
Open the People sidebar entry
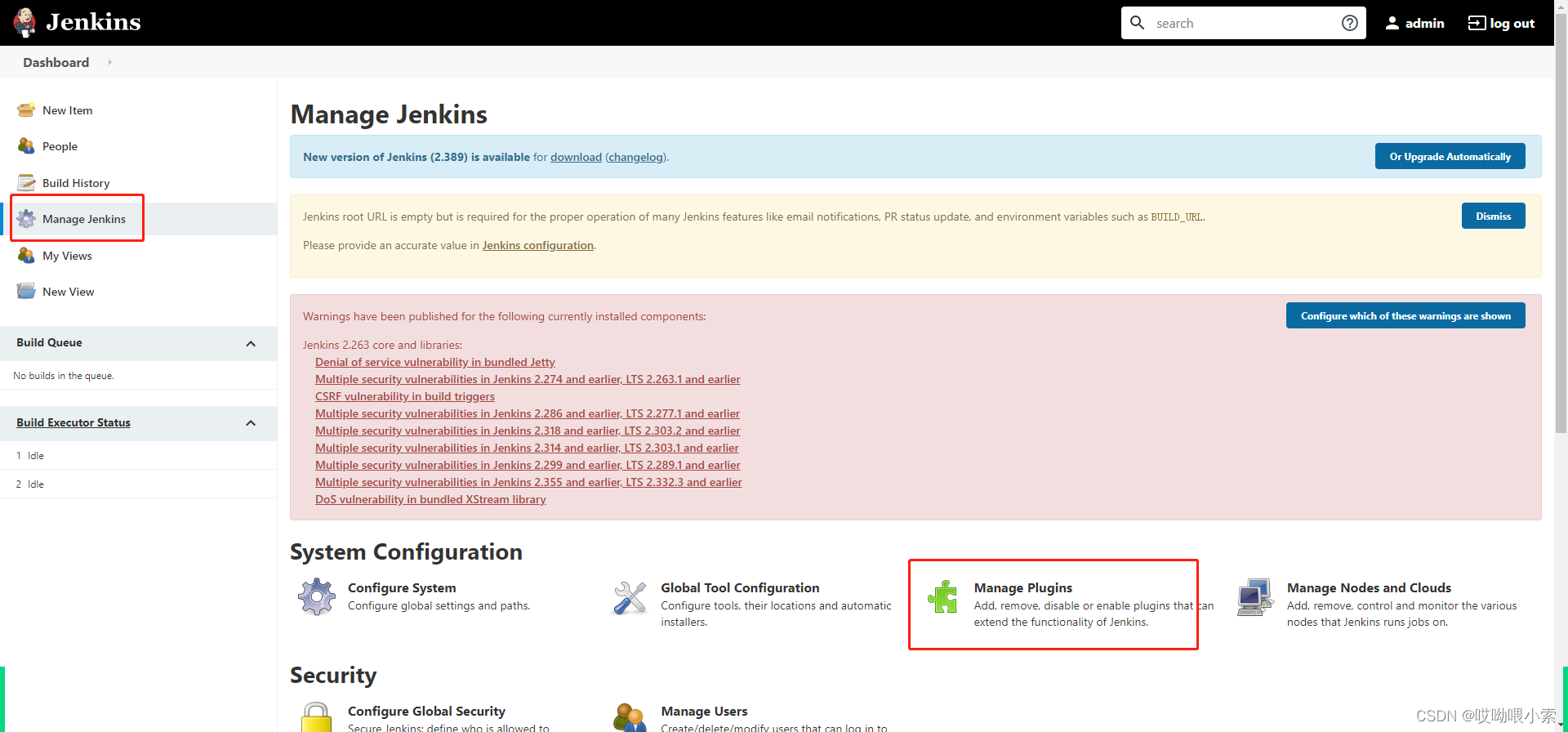coord(60,146)
